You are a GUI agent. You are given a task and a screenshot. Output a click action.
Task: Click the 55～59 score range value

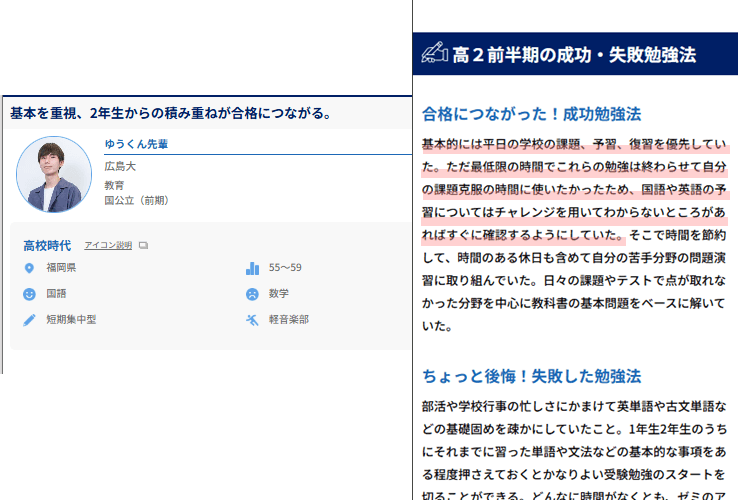[x=285, y=267]
